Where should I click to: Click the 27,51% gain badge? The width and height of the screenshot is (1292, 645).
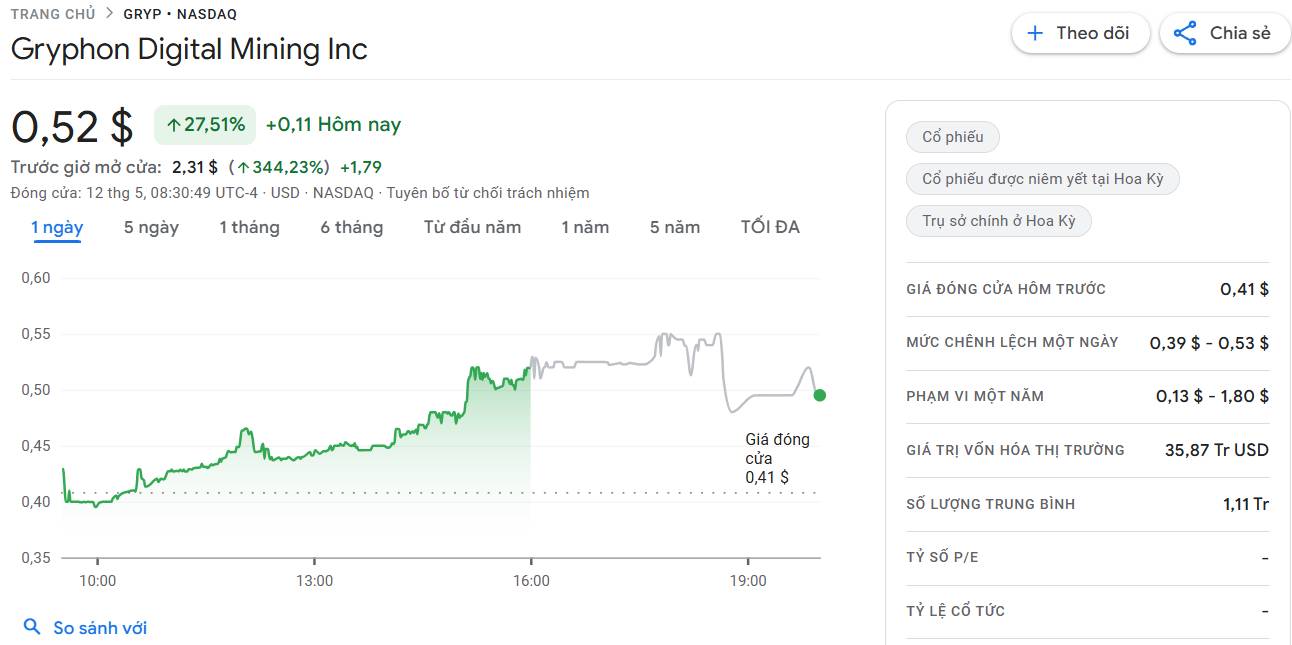[x=205, y=125]
